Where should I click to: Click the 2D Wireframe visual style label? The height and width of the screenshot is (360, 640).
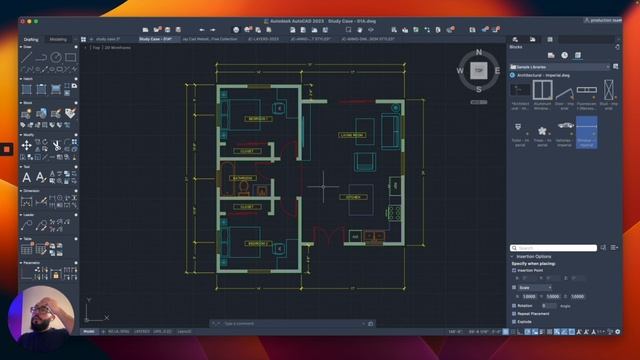(x=118, y=48)
